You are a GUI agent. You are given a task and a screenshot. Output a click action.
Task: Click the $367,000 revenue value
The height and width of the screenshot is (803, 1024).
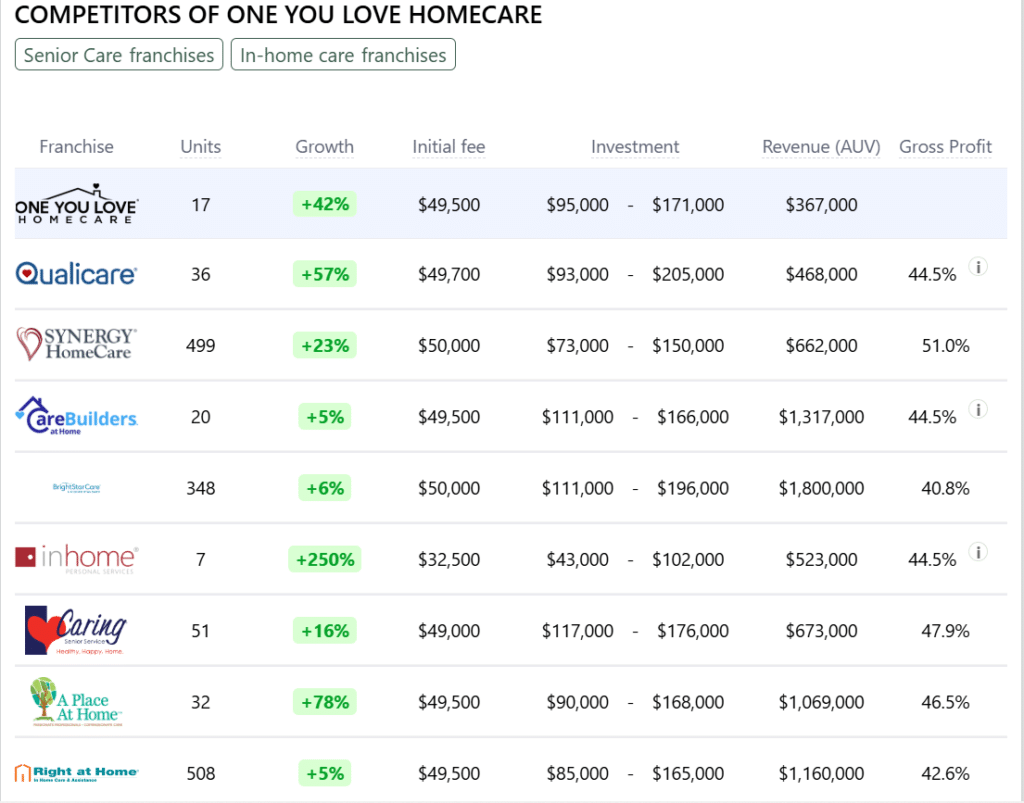[x=821, y=204]
